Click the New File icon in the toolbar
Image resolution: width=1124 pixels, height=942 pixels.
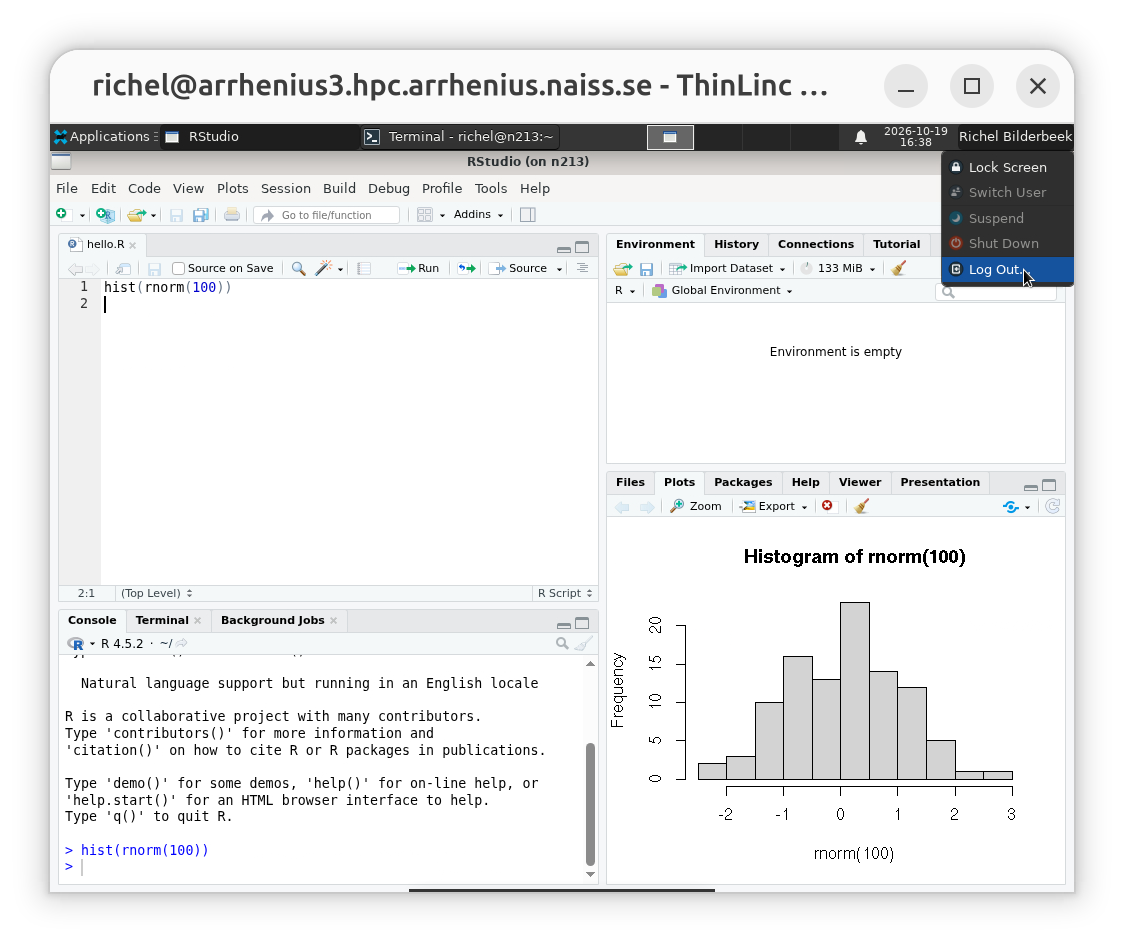point(62,214)
